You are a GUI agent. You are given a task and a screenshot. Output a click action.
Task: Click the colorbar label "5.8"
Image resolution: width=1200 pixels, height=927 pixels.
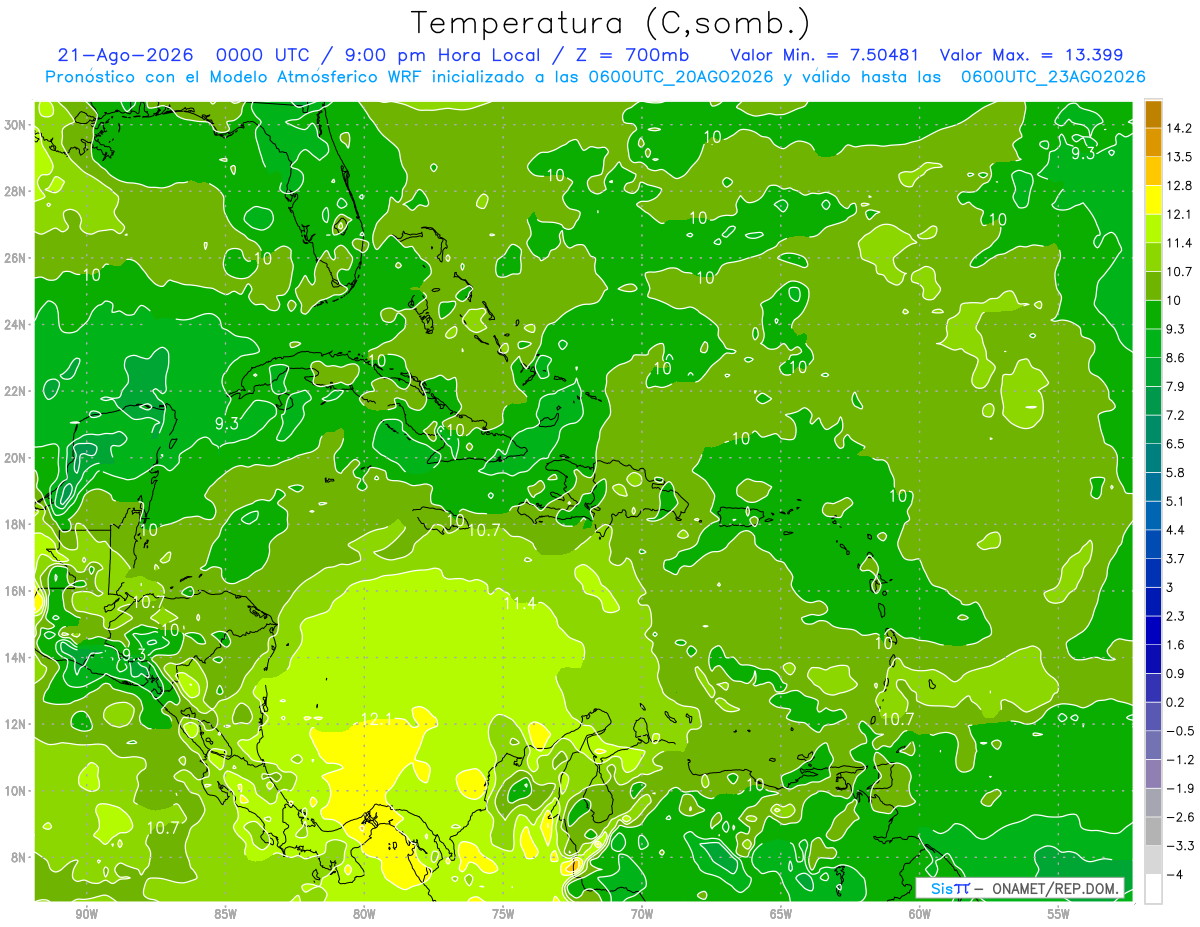tap(1175, 473)
